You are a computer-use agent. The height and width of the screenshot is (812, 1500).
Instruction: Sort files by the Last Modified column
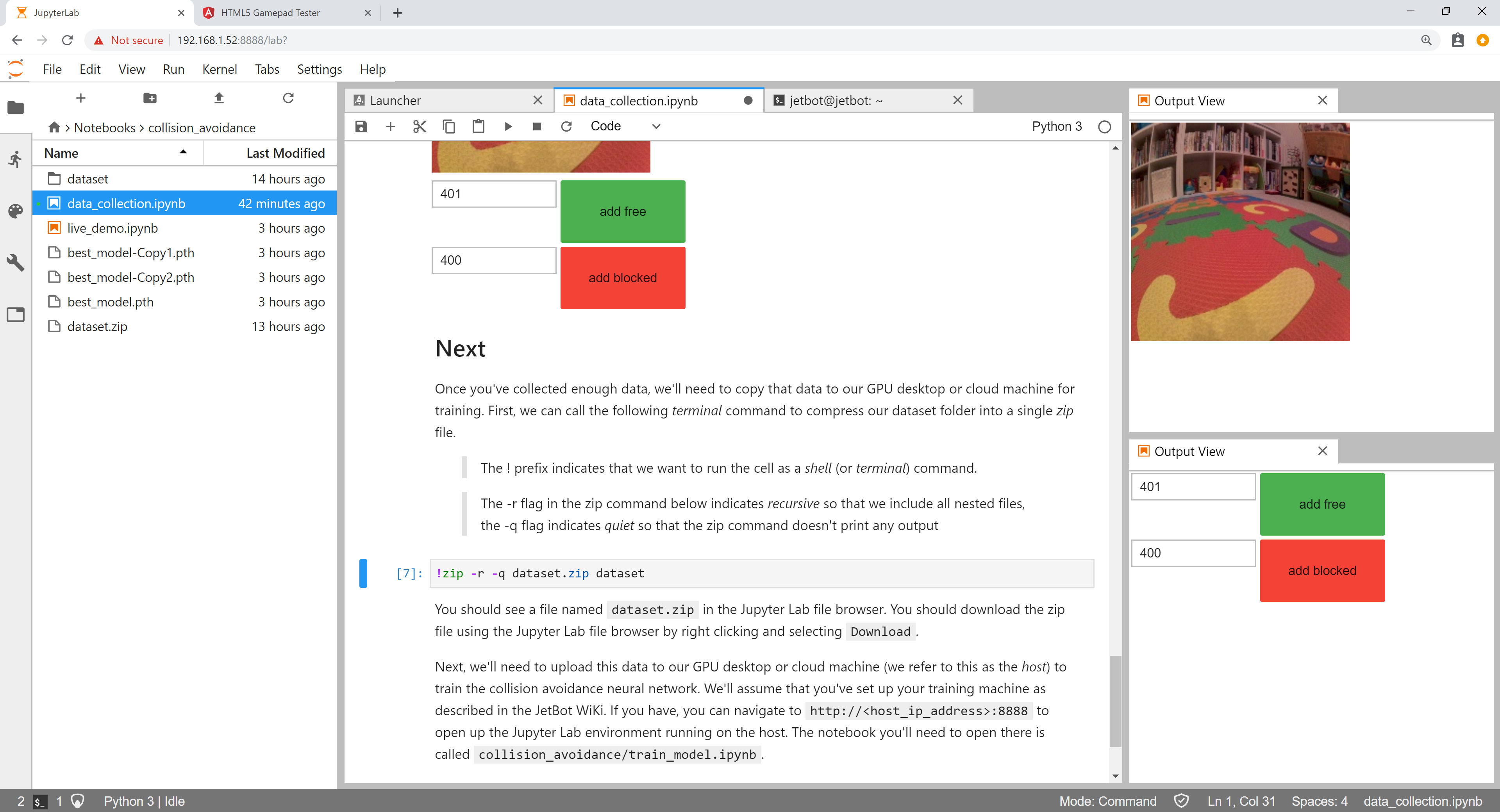tap(285, 153)
